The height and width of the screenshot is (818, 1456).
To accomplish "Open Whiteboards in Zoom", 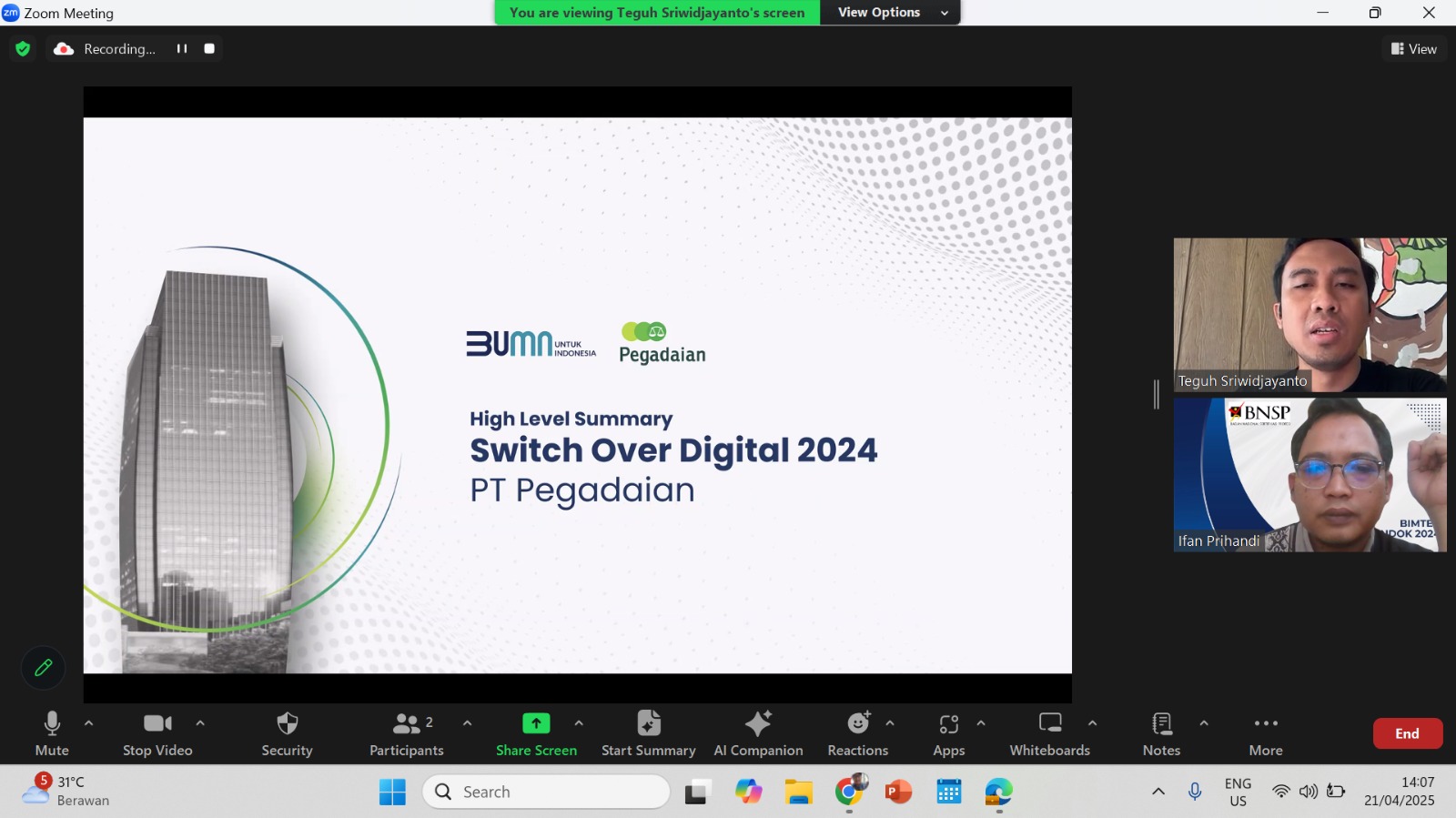I will click(x=1049, y=733).
